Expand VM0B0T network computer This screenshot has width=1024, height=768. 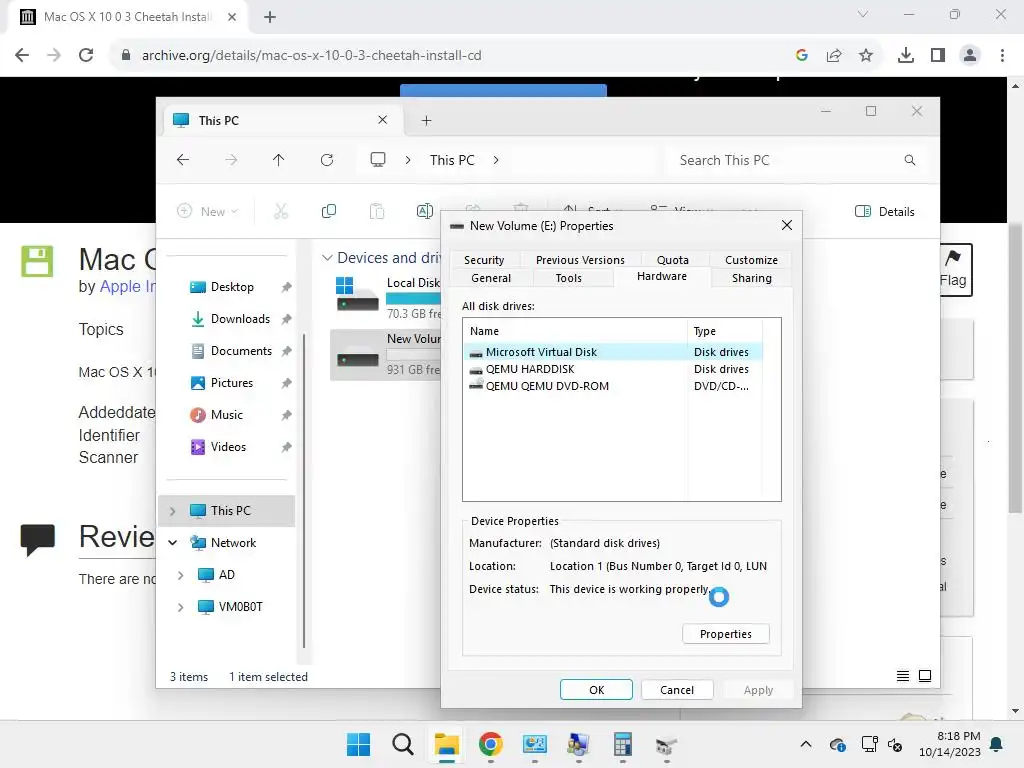pyautogui.click(x=181, y=607)
